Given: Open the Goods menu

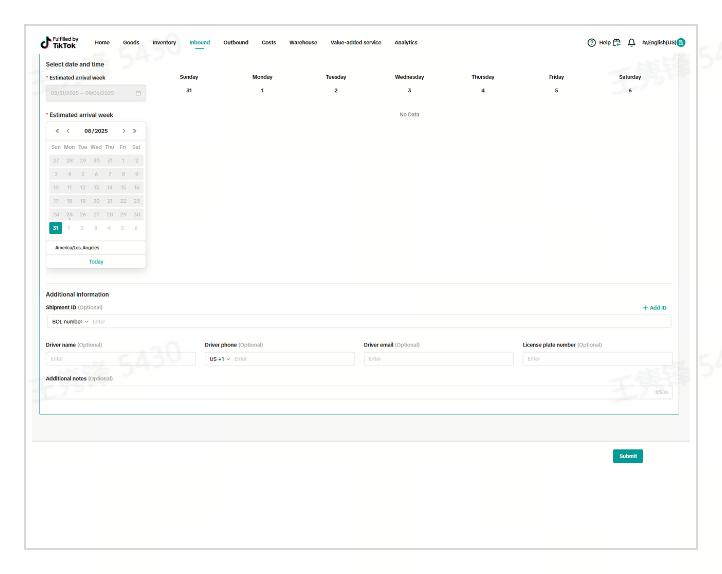Looking at the screenshot, I should tap(131, 42).
